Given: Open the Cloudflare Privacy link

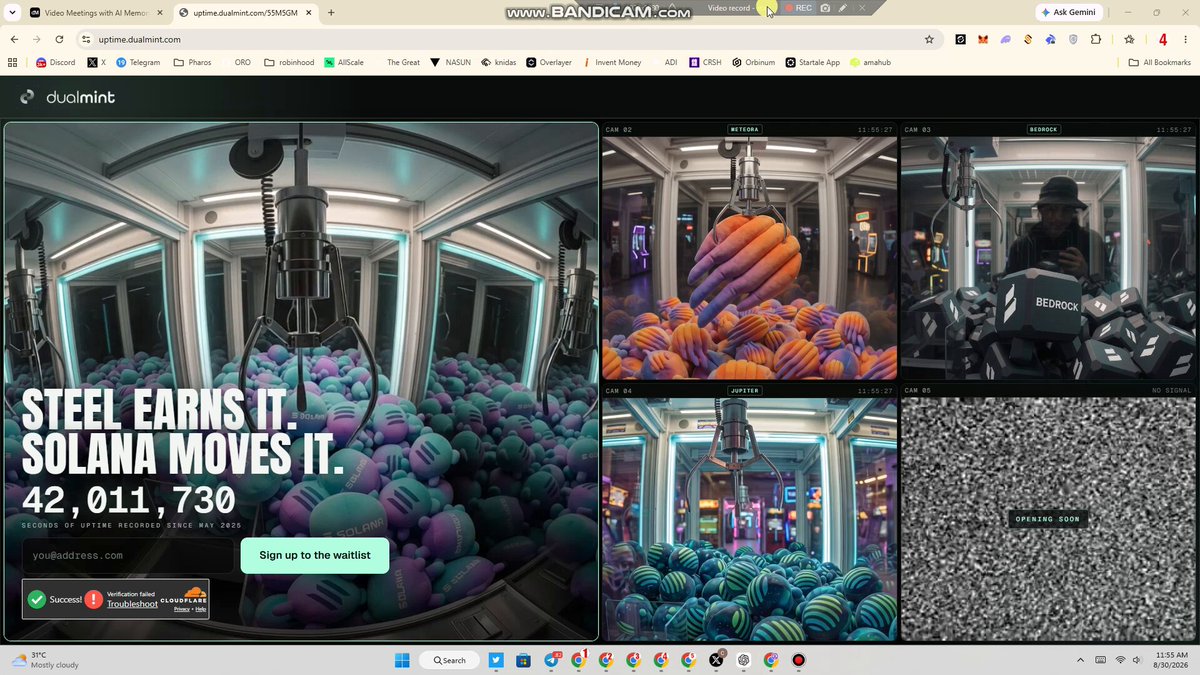Looking at the screenshot, I should (182, 608).
